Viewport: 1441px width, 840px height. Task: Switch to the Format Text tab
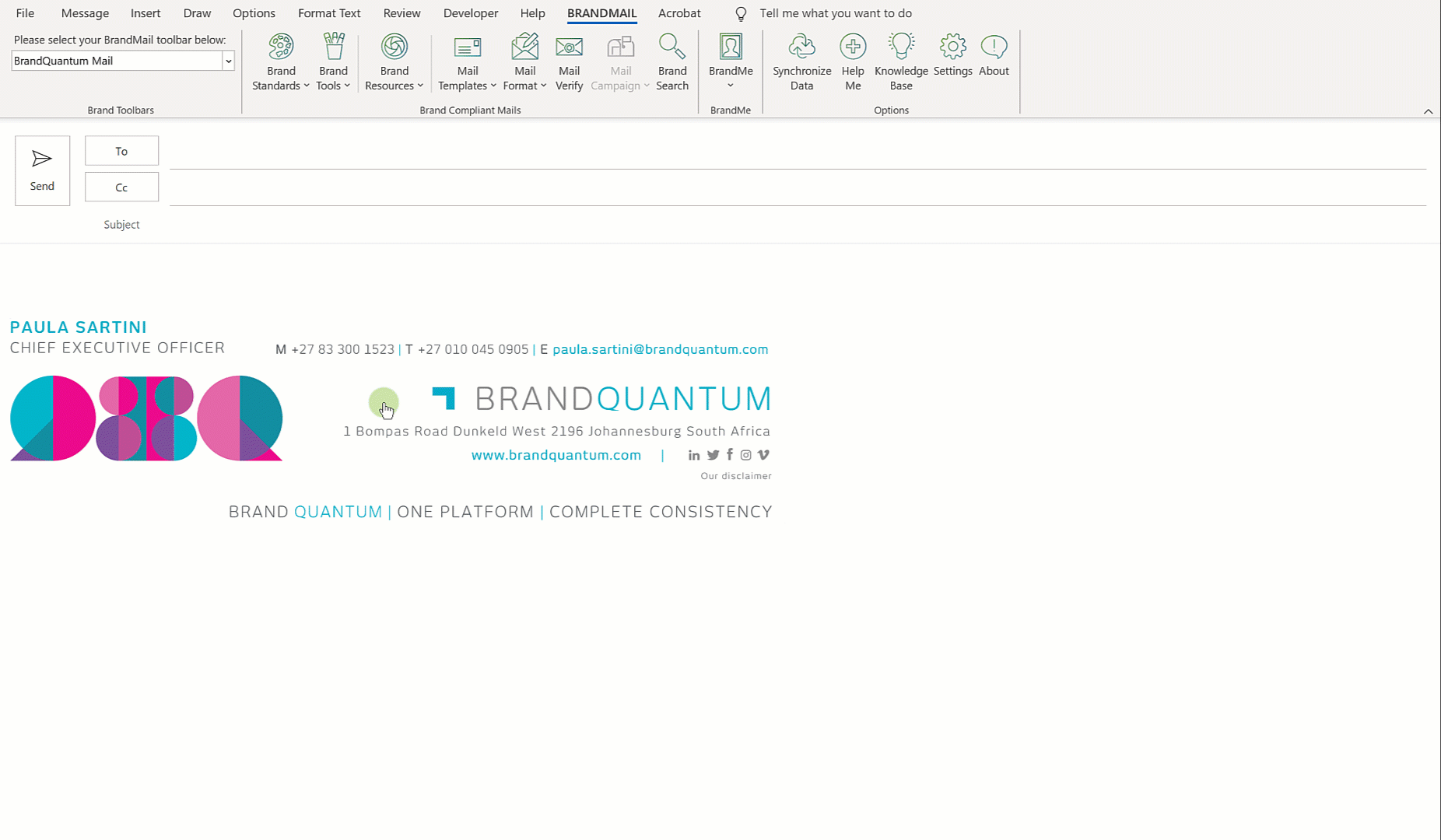click(x=329, y=13)
